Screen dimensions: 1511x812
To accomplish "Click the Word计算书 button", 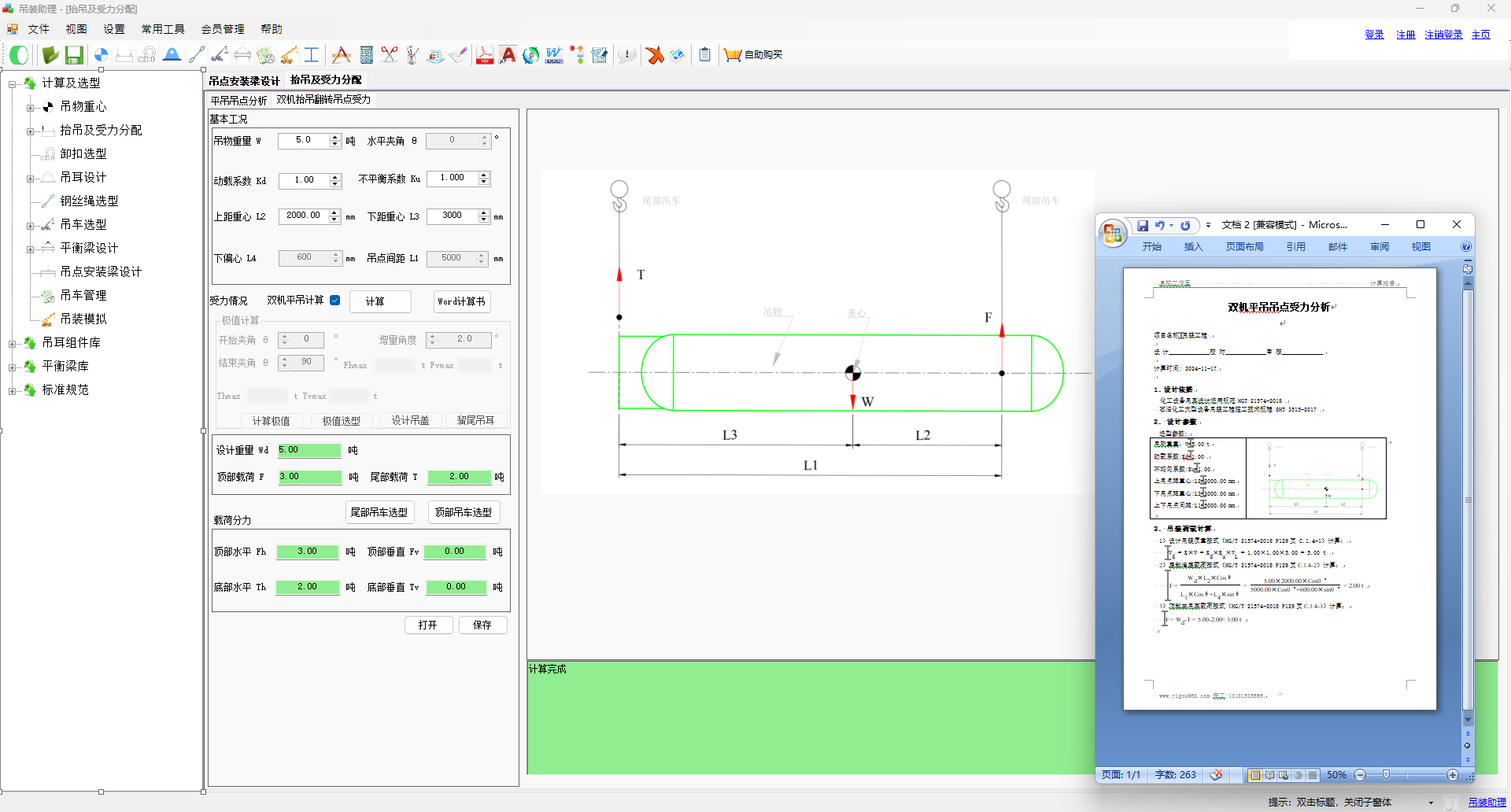I will click(x=462, y=301).
